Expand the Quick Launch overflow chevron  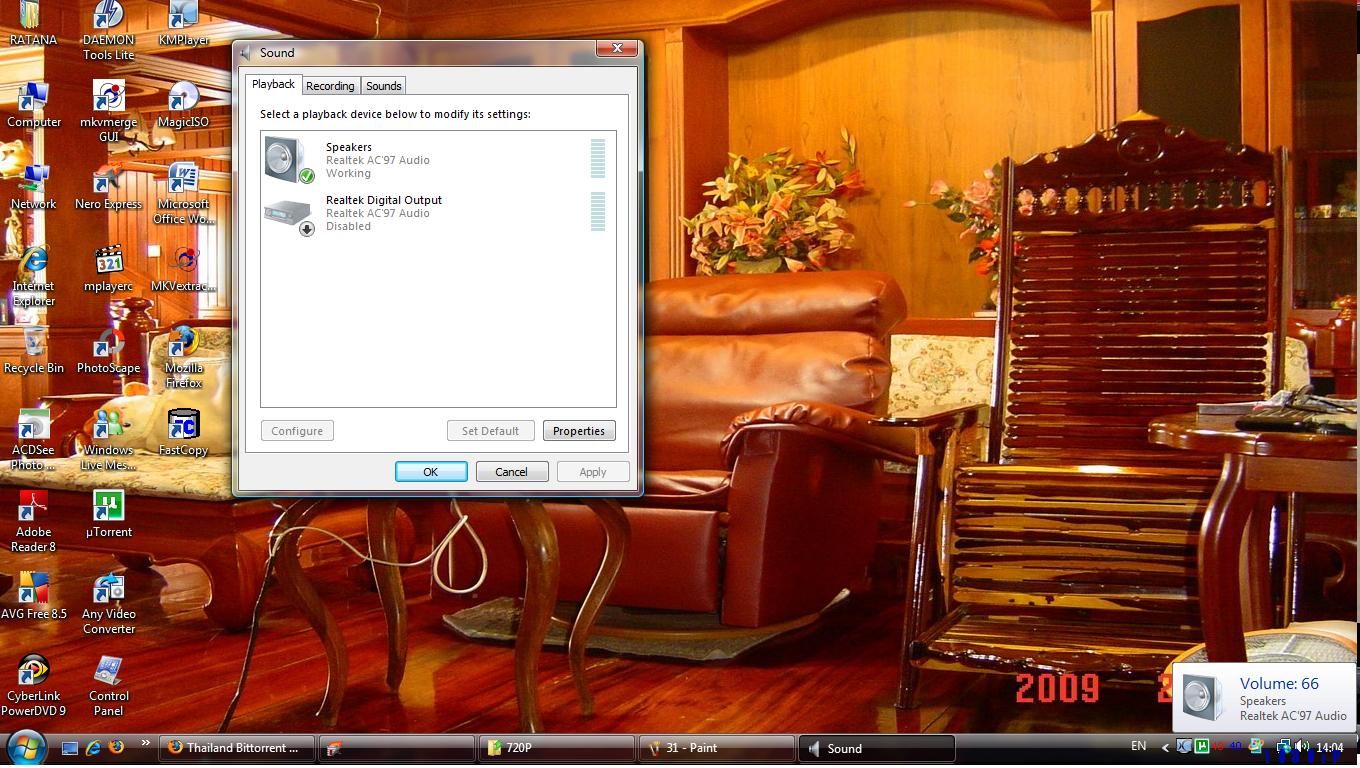[145, 743]
